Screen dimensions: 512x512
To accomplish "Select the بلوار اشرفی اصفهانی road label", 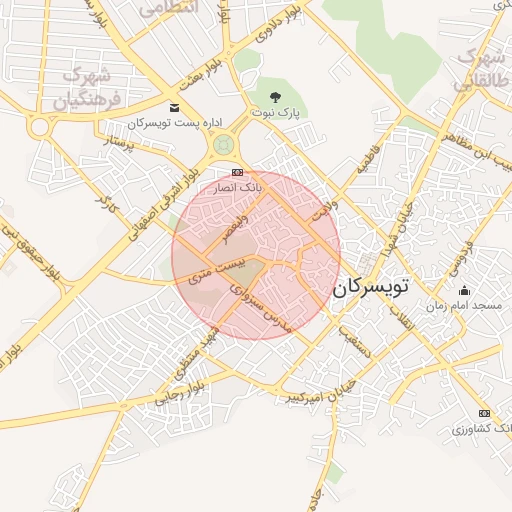I will (x=164, y=204).
